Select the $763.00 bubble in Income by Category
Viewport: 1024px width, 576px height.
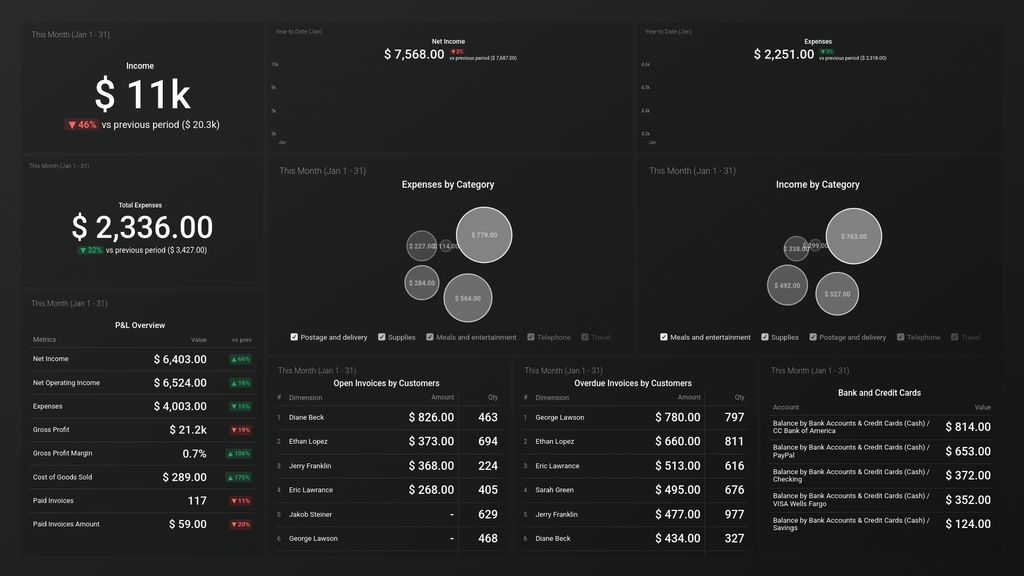[854, 236]
